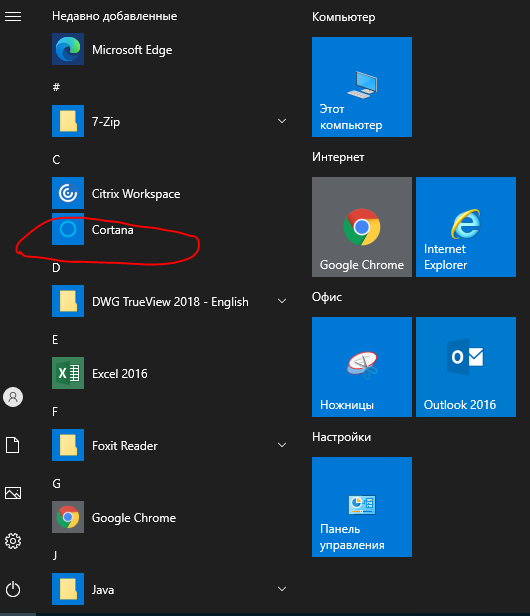Image resolution: width=530 pixels, height=616 pixels.
Task: Launch Outlook 2016 tile
Action: tap(466, 367)
